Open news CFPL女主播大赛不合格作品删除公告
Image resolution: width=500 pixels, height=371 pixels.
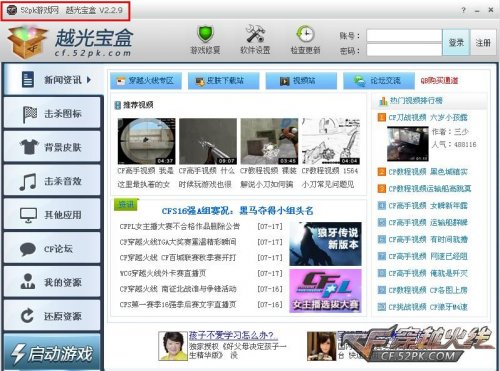180,227
